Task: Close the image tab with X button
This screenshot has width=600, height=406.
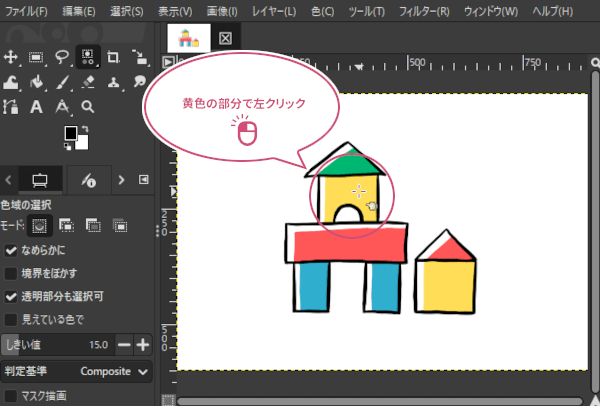Action: 225,38
